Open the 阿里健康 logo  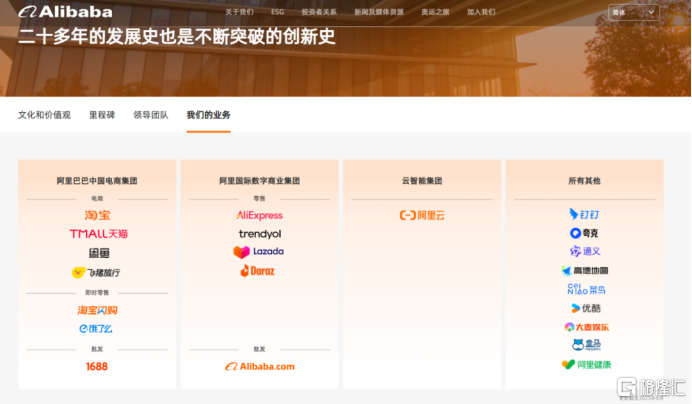click(586, 365)
